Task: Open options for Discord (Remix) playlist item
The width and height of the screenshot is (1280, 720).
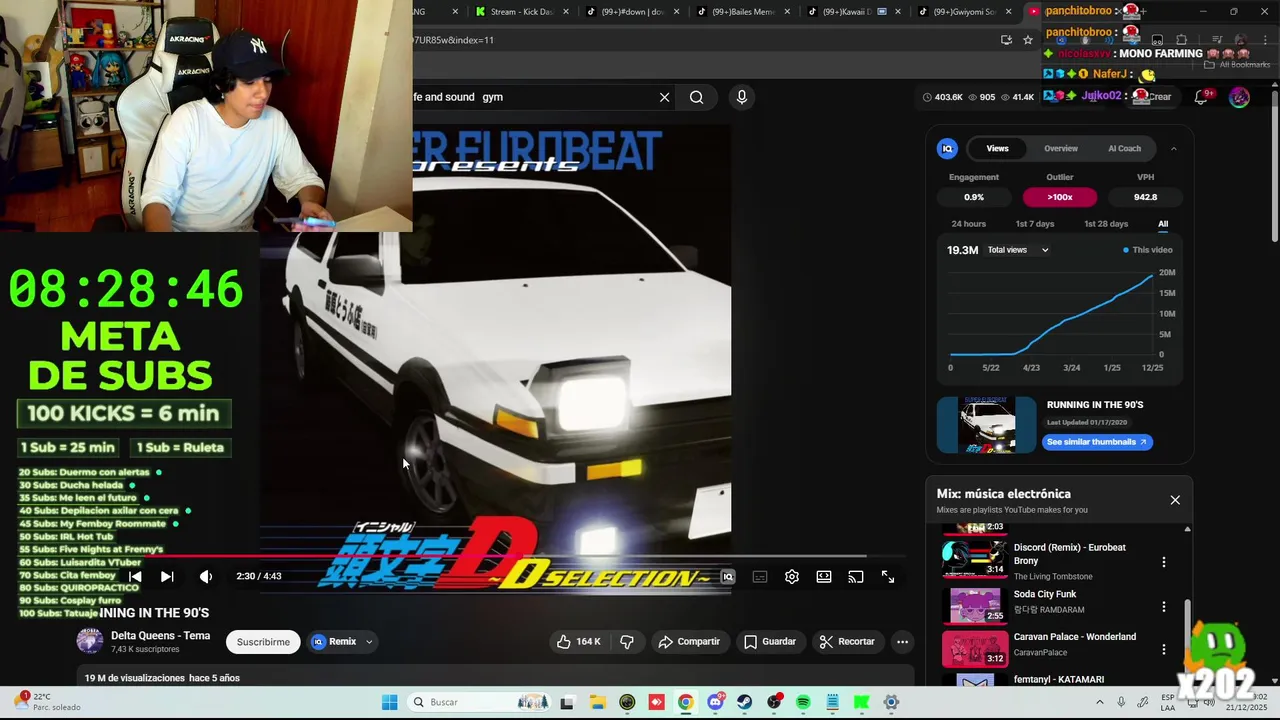Action: [1163, 562]
